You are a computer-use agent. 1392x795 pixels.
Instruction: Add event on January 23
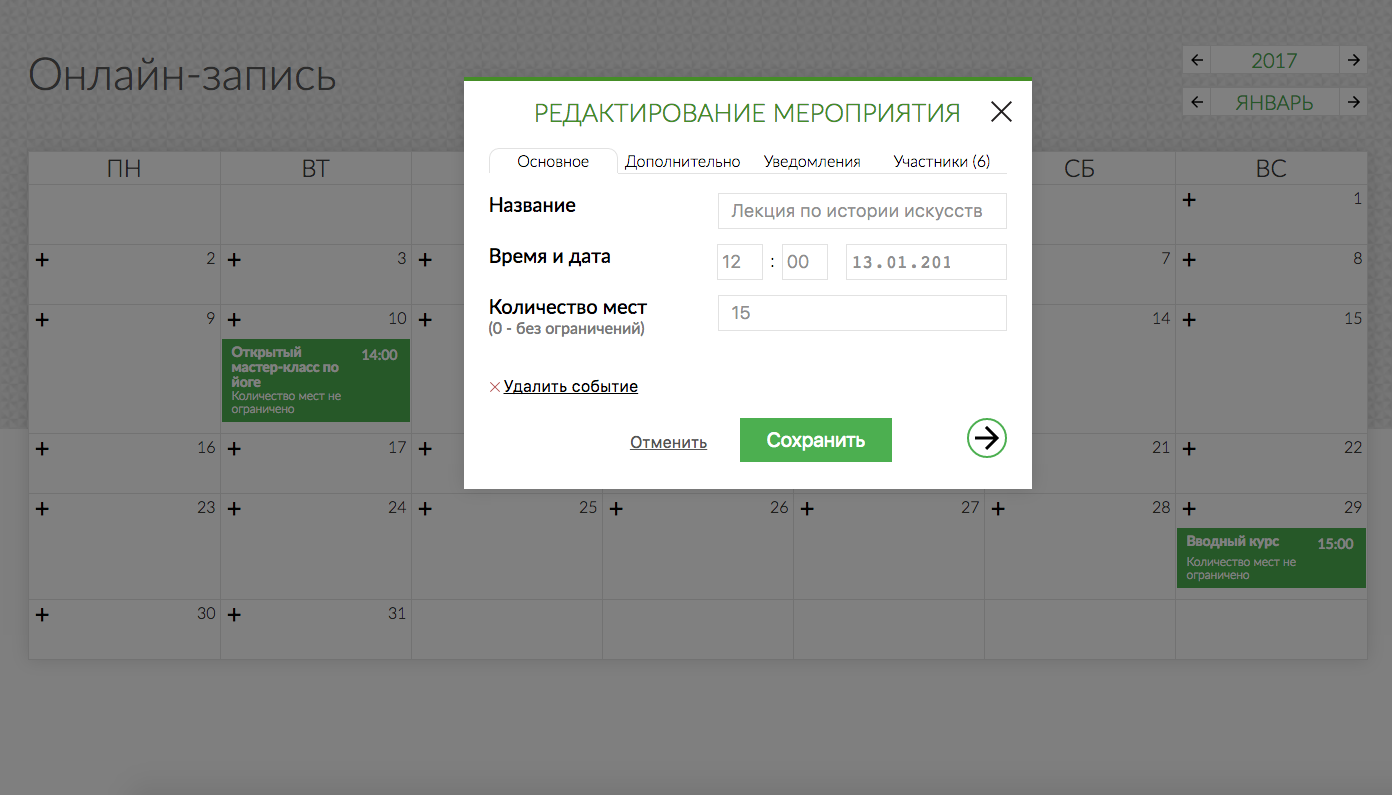(x=42, y=509)
